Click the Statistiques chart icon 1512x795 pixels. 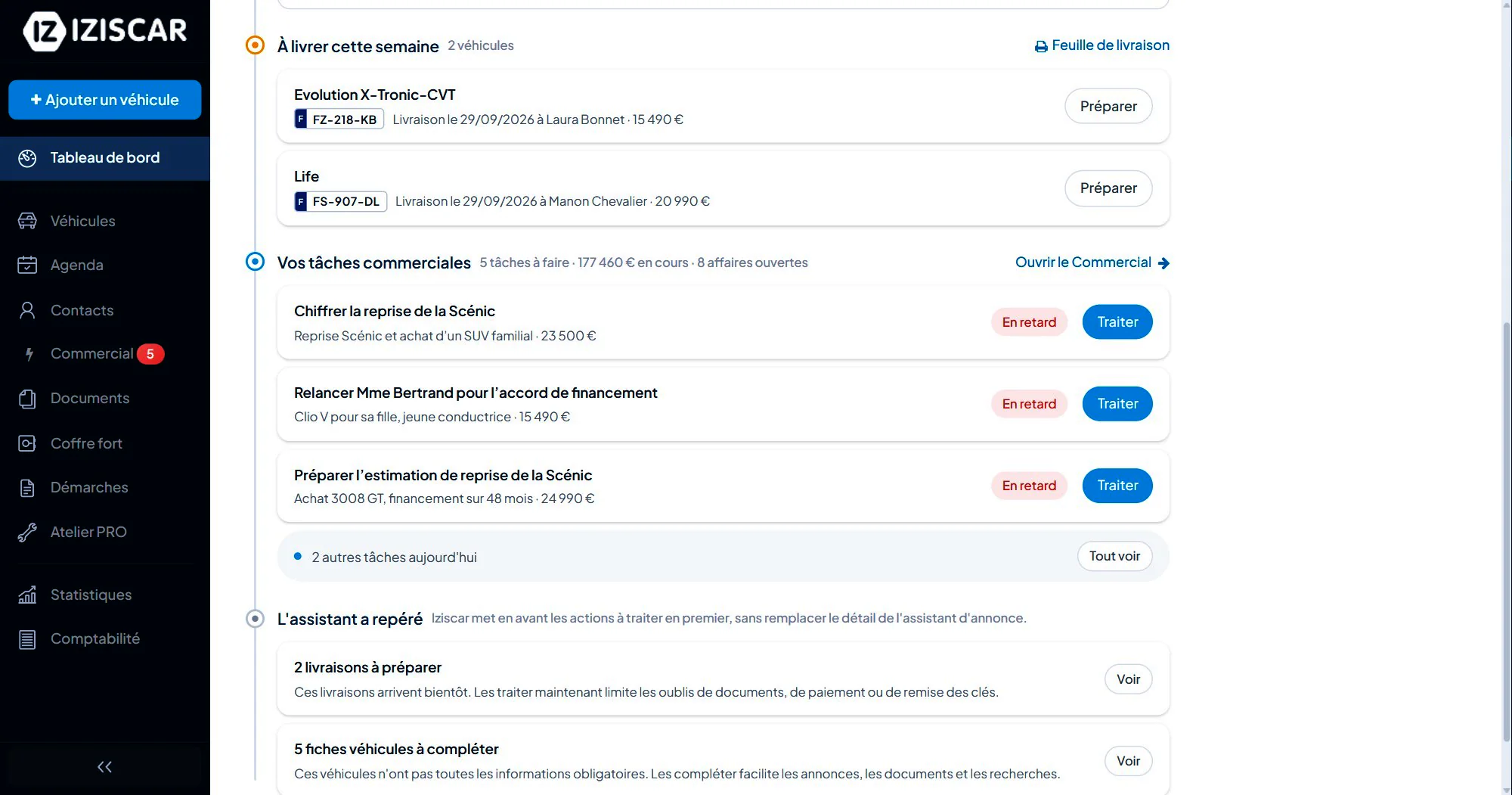(27, 595)
